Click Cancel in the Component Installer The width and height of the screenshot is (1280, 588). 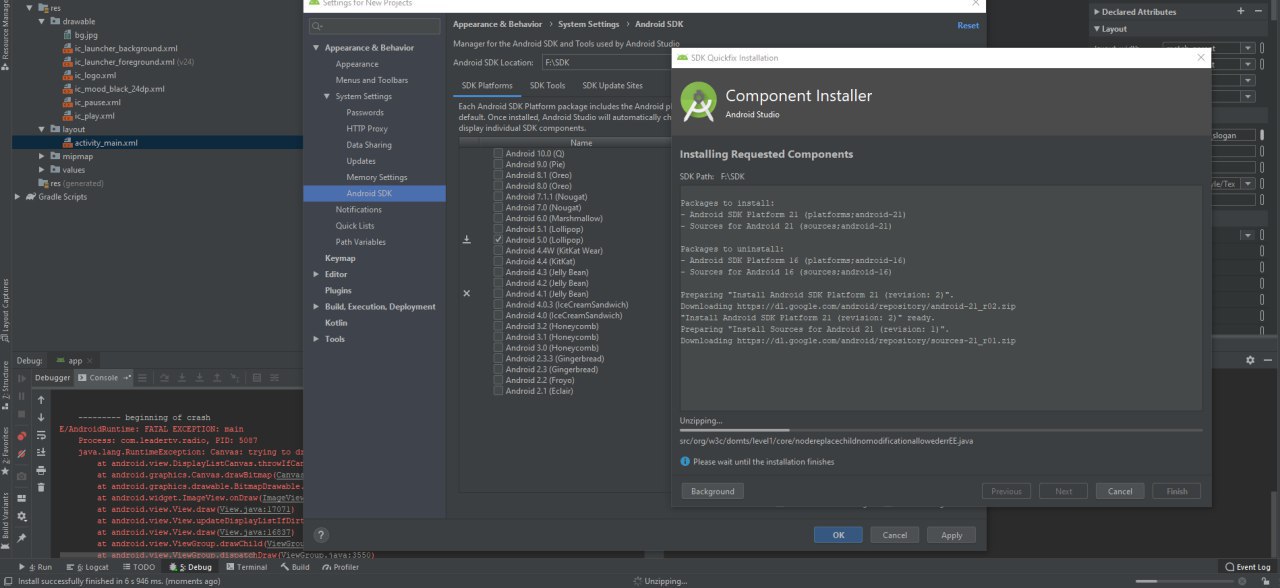point(1120,491)
